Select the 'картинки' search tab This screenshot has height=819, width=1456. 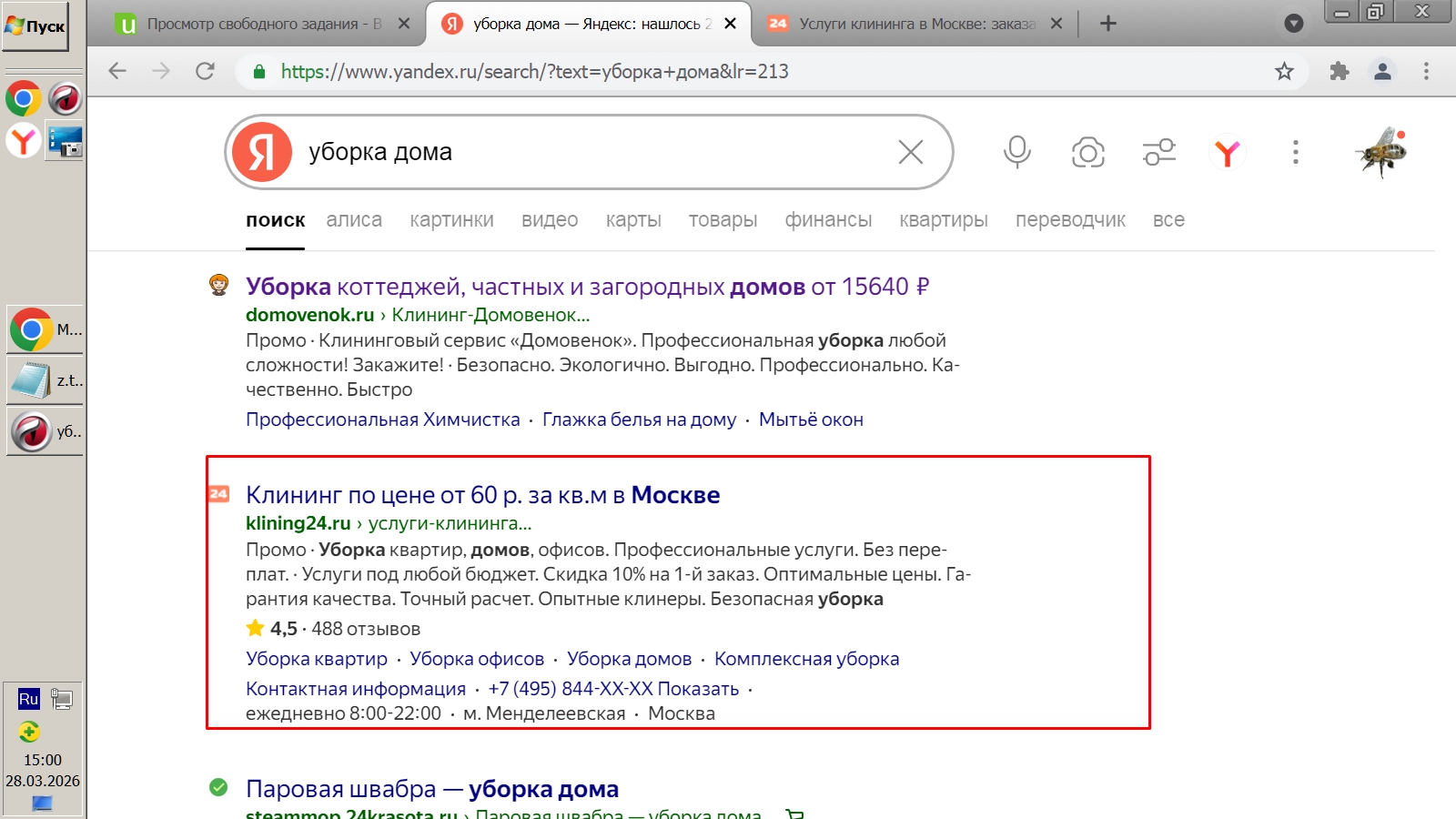pos(451,220)
